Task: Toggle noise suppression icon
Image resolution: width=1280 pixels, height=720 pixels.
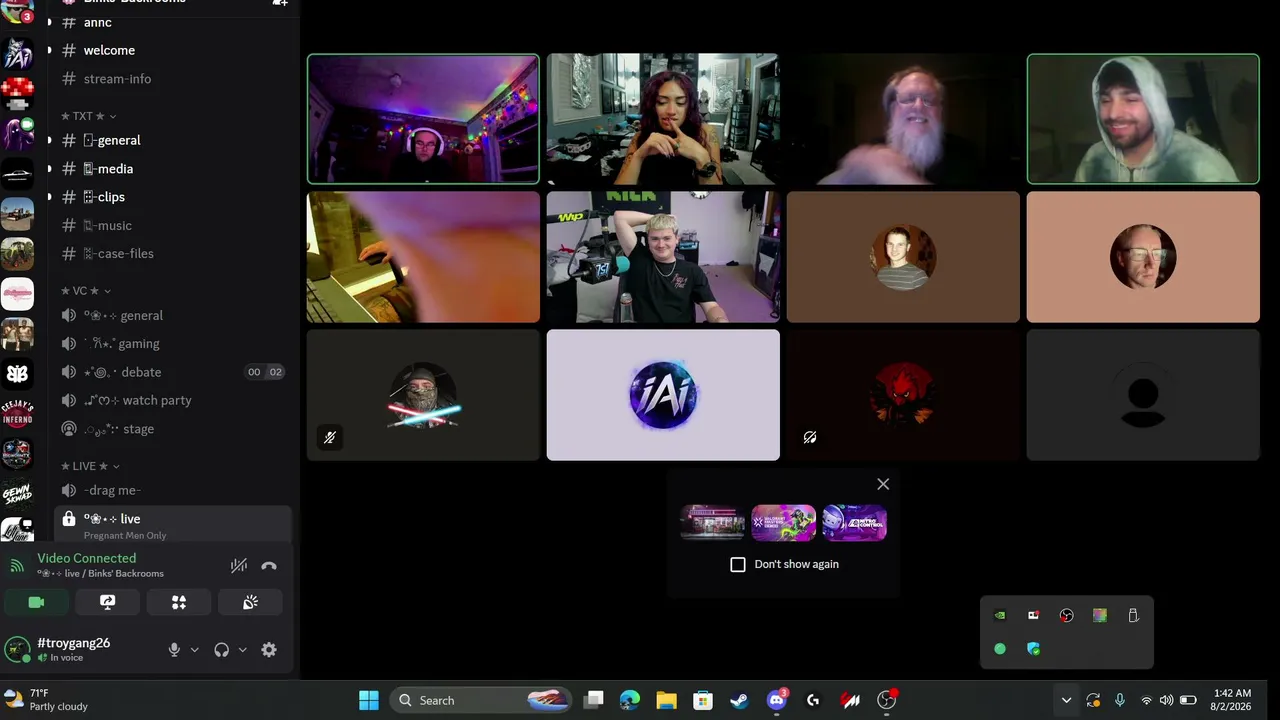Action: pos(239,566)
